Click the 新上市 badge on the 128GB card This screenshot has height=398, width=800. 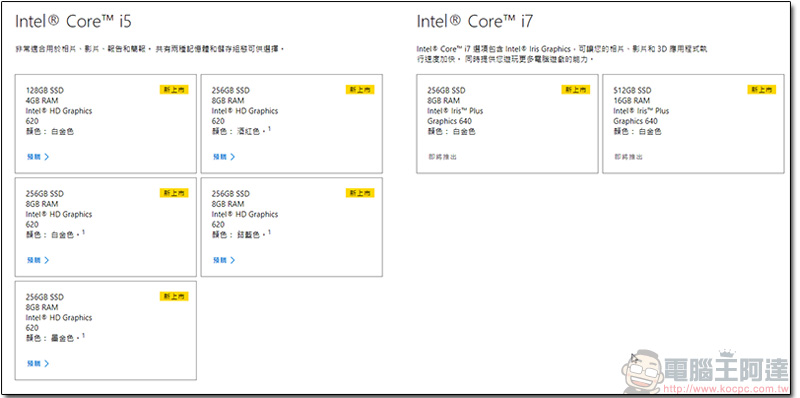174,90
